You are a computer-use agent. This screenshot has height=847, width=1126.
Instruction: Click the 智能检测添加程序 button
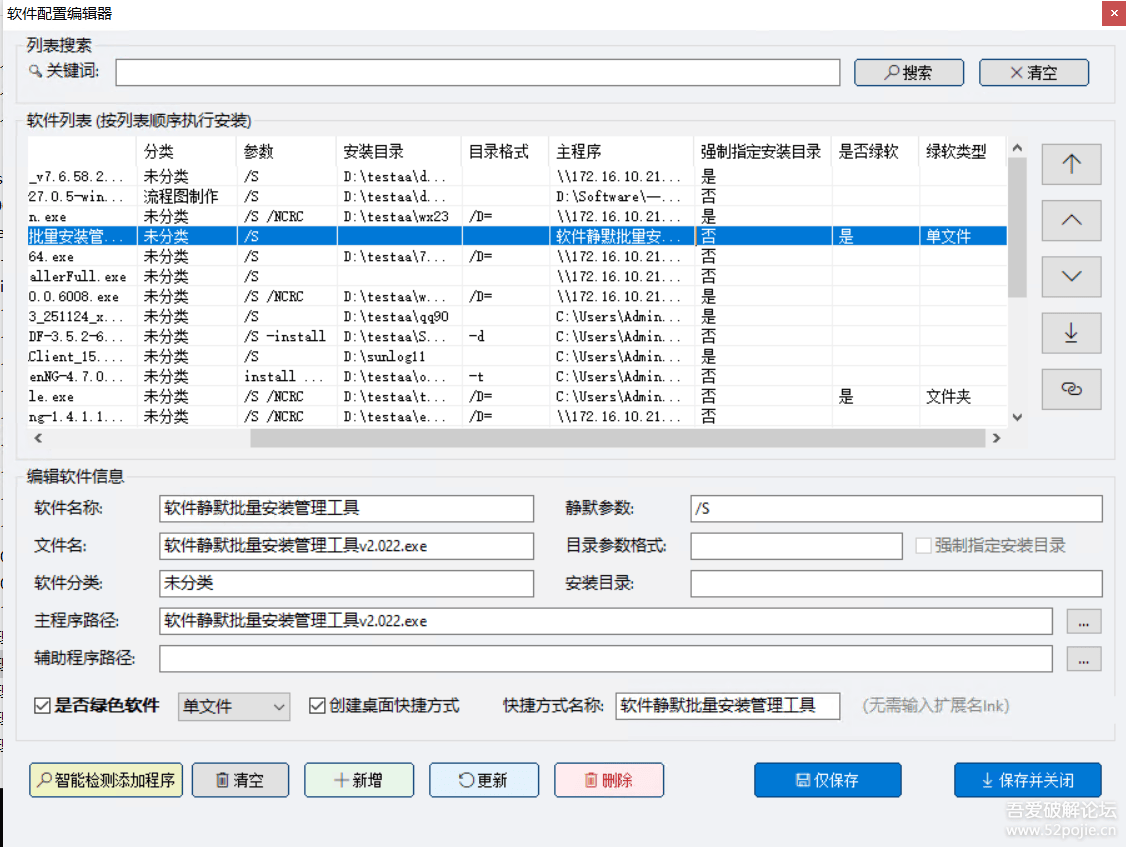click(106, 780)
